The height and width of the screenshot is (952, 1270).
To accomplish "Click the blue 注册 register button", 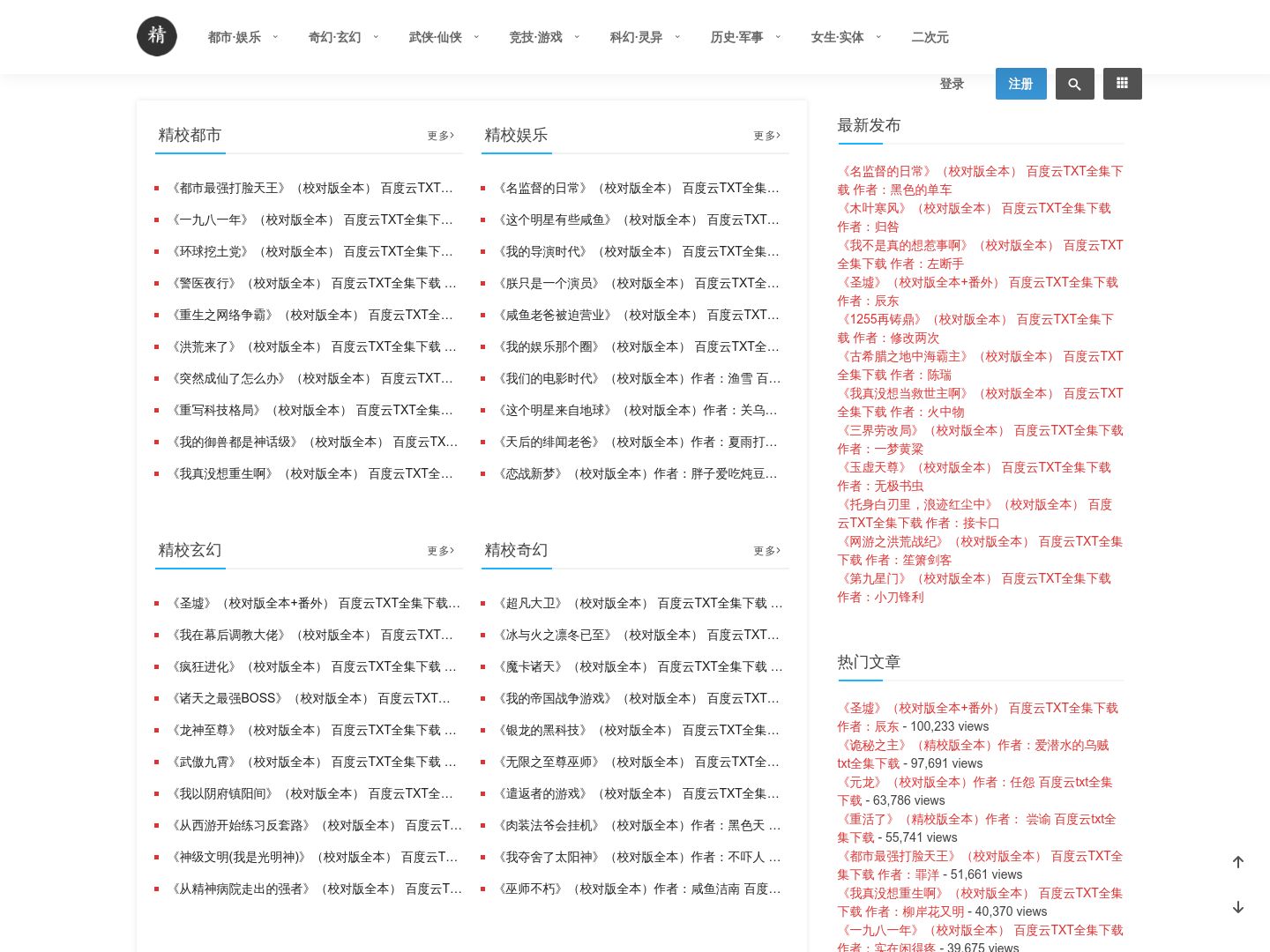I will point(1021,84).
